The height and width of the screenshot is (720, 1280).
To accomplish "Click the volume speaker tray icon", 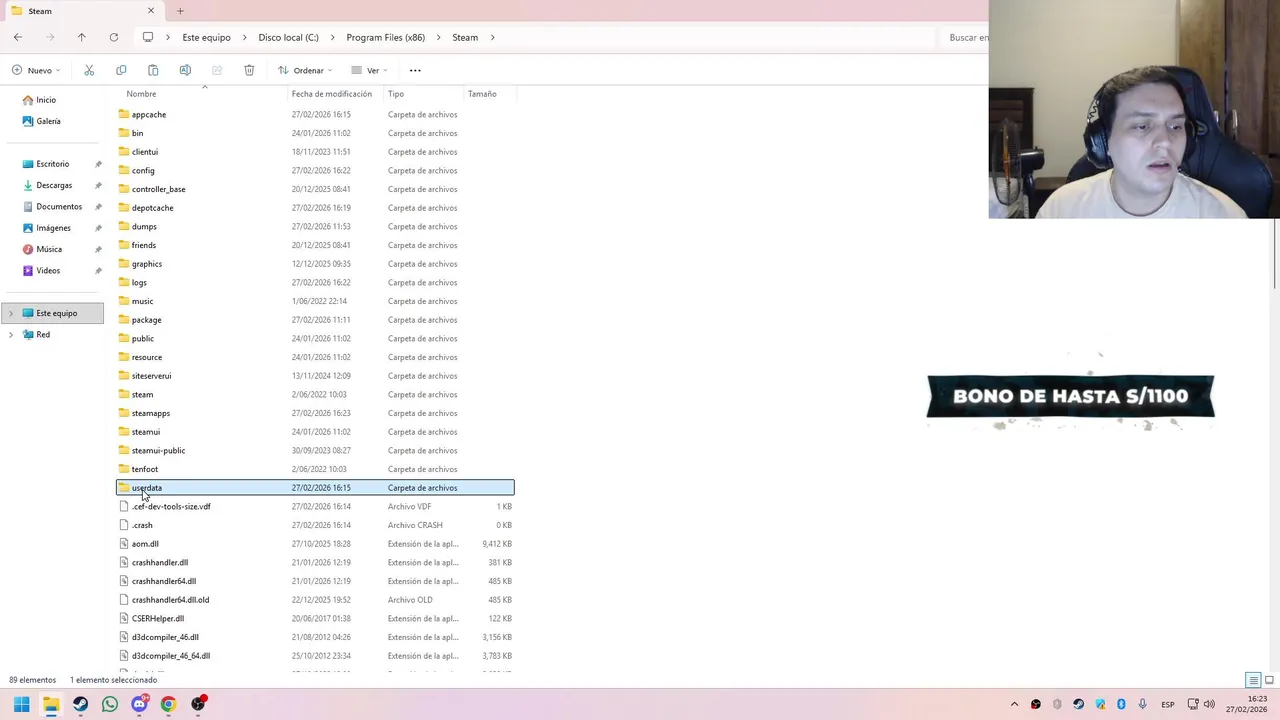I will pos(1209,704).
